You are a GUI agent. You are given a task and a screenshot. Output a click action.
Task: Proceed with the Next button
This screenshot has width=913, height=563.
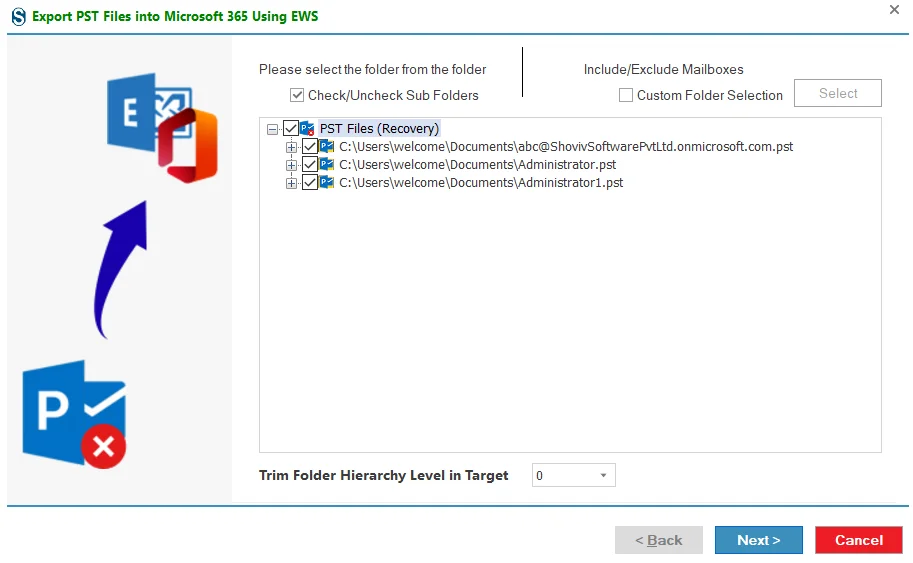click(759, 540)
